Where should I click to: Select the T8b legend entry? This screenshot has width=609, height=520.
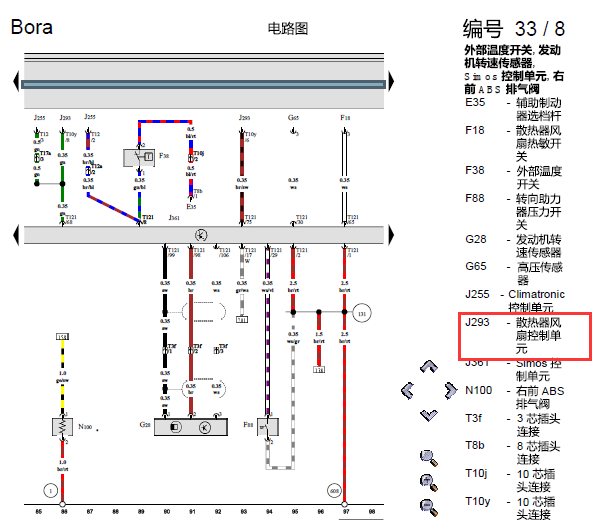(513, 452)
